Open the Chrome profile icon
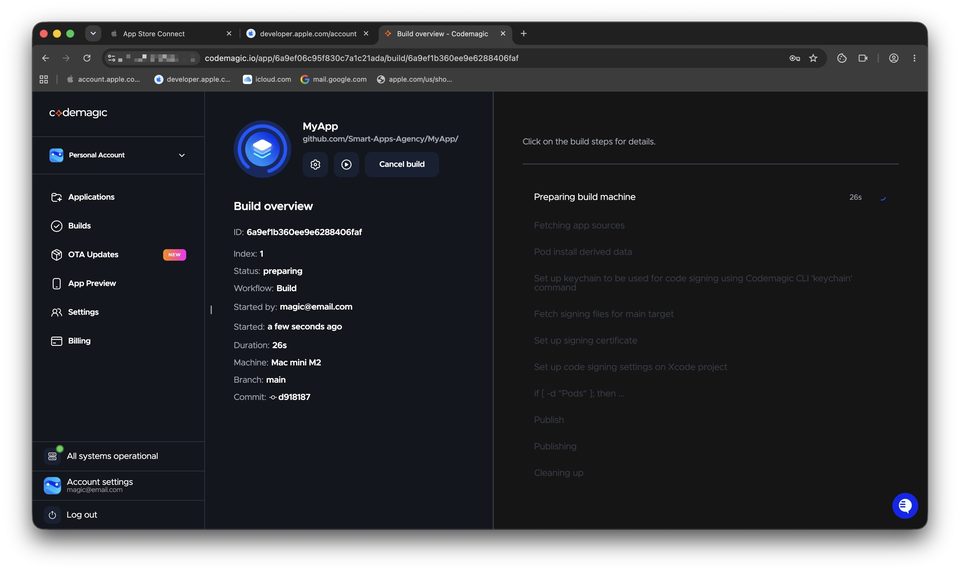Viewport: 960px width, 572px height. click(894, 58)
